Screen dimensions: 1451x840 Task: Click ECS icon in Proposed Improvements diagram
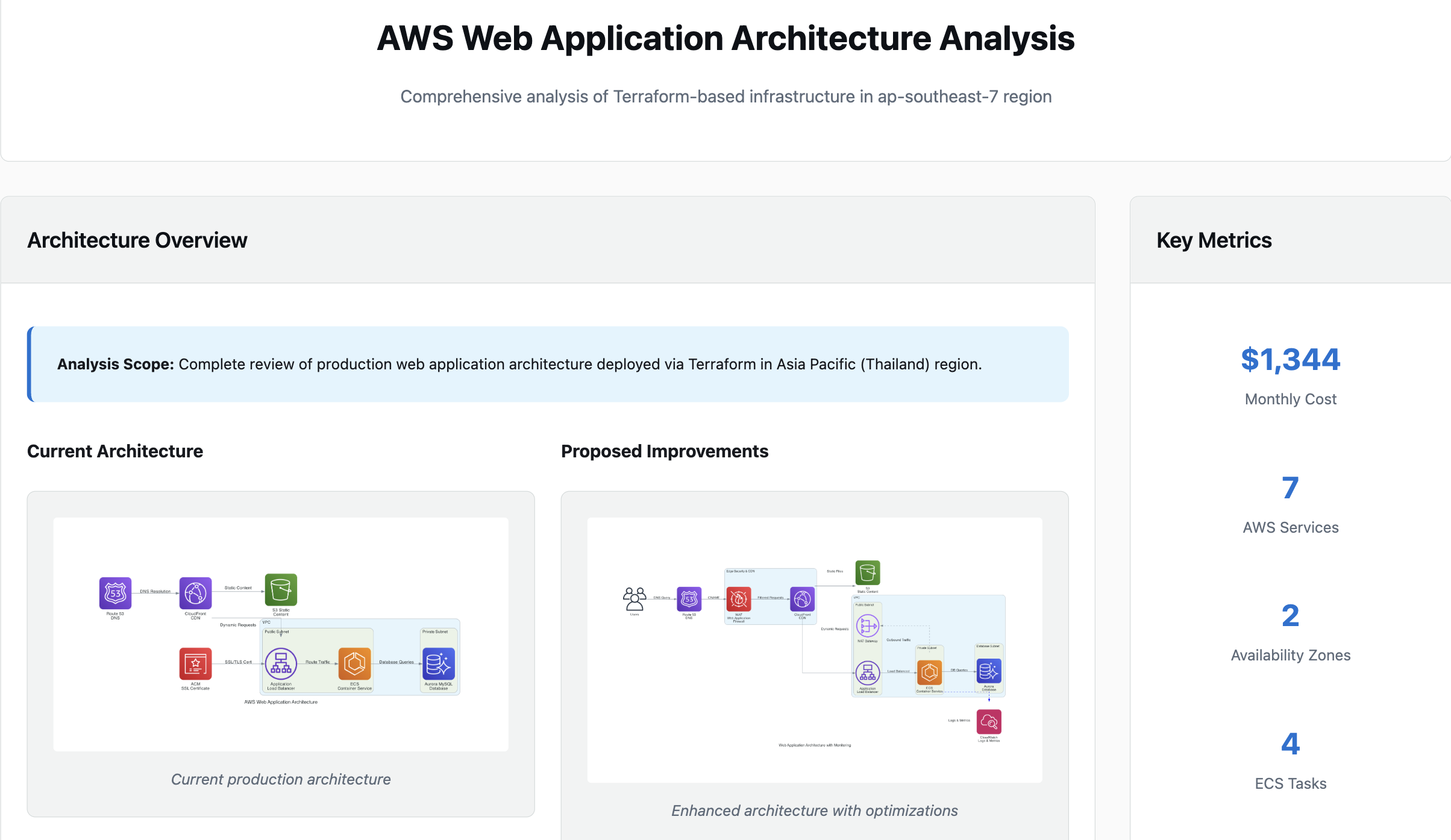pos(929,672)
